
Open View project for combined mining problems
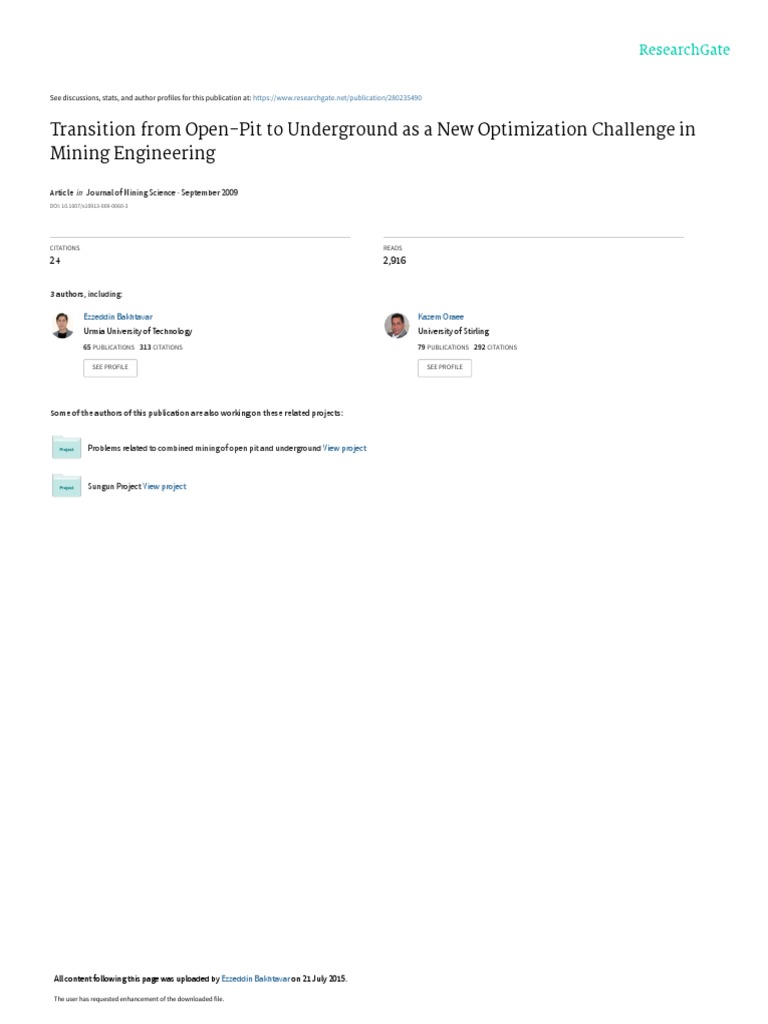coord(344,448)
